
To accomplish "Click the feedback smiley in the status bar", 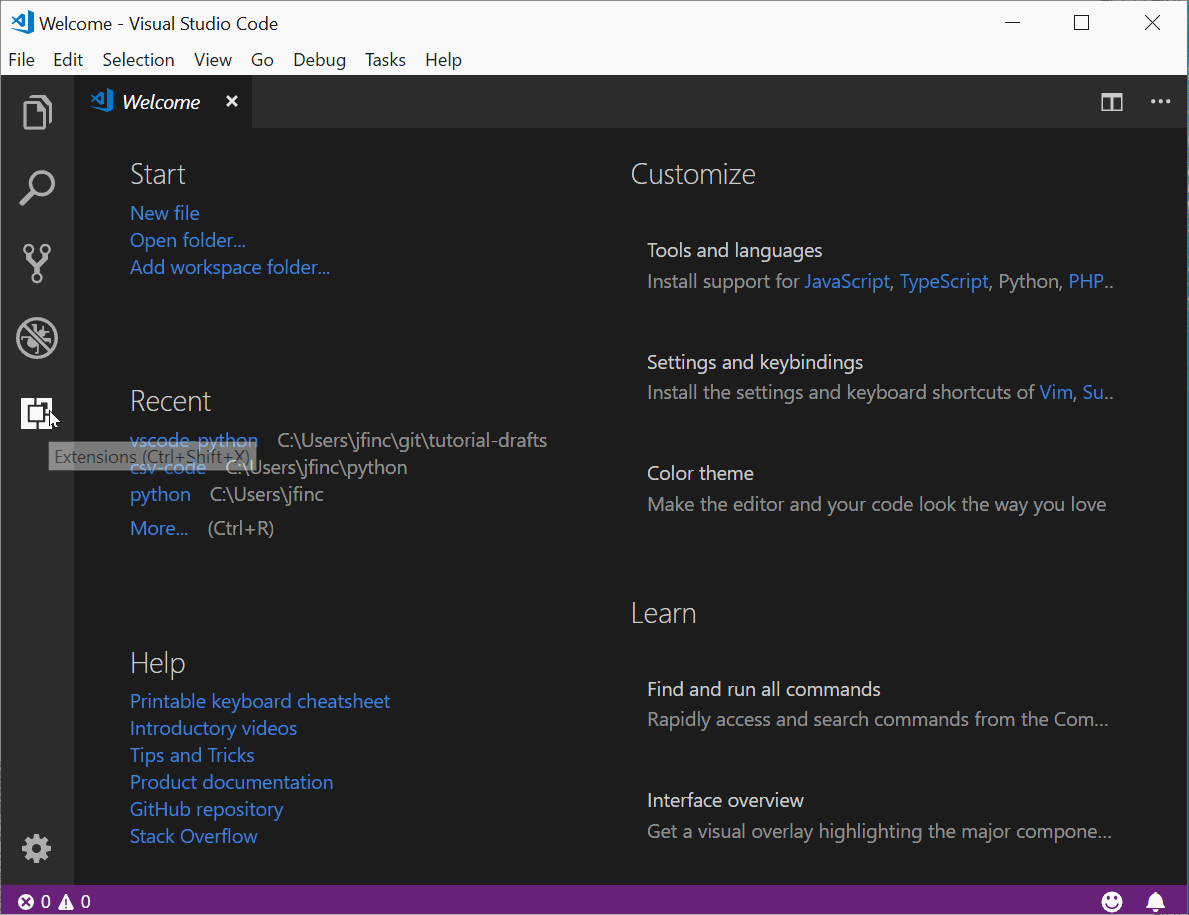I will pos(1112,901).
